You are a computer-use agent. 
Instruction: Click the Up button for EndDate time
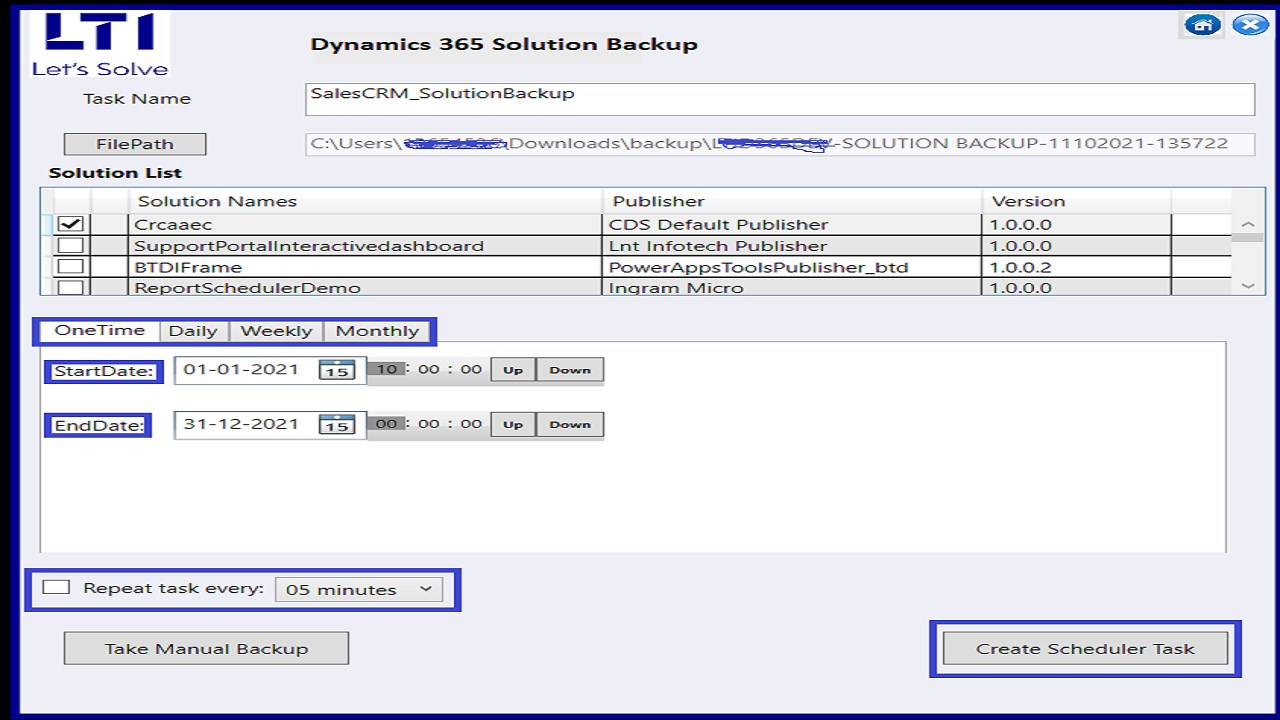pos(513,424)
